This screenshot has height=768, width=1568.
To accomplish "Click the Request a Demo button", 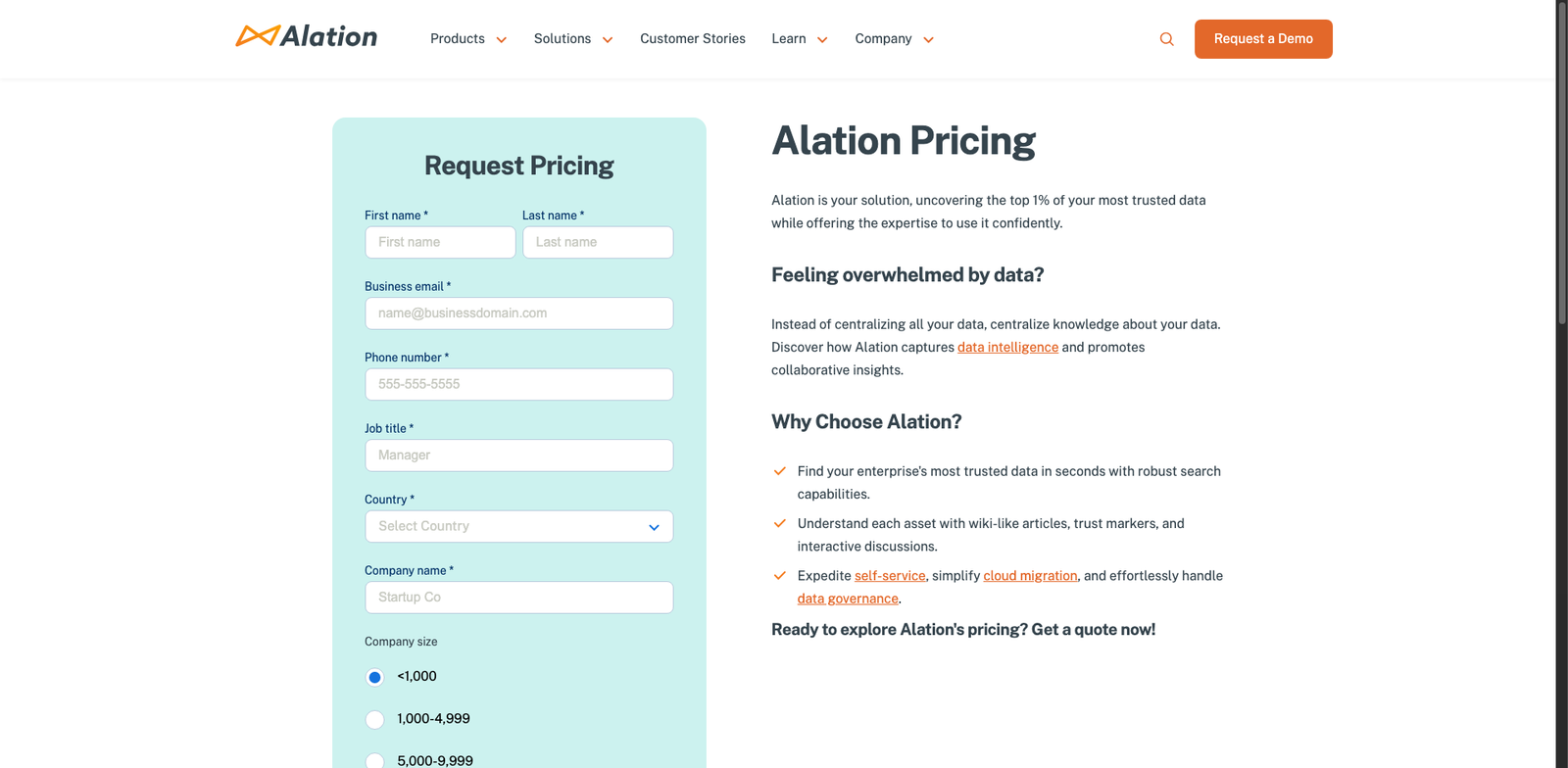I will (1262, 39).
